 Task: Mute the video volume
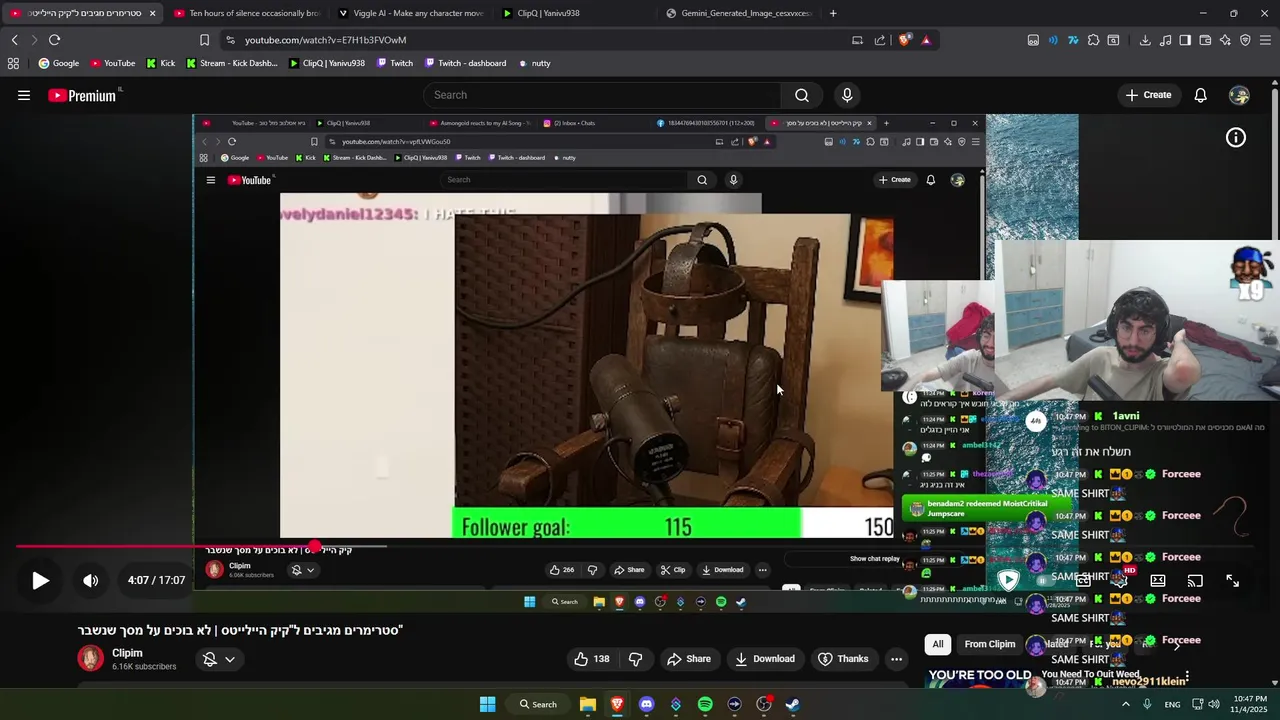90,580
